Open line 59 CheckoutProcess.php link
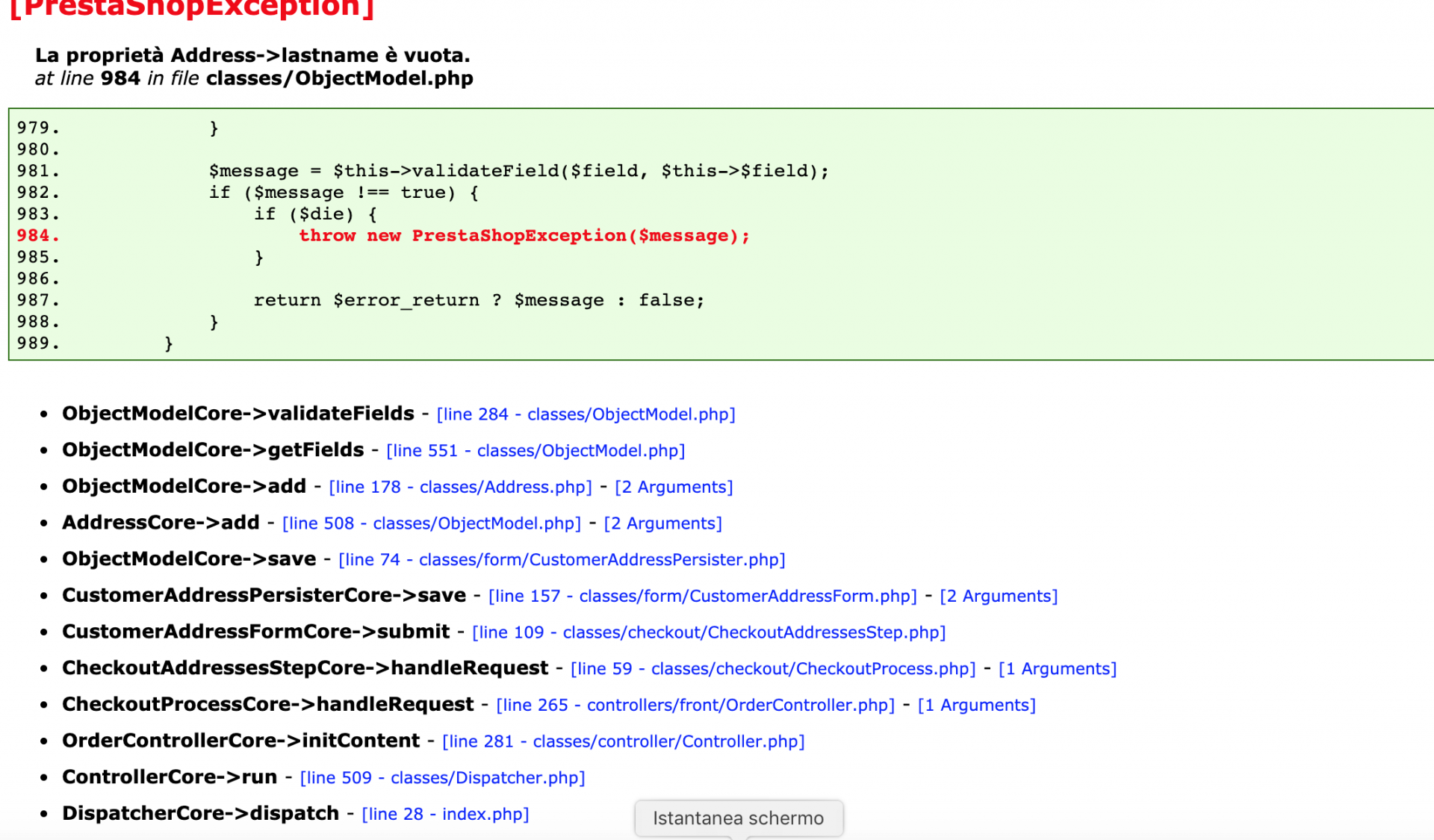 tap(772, 669)
